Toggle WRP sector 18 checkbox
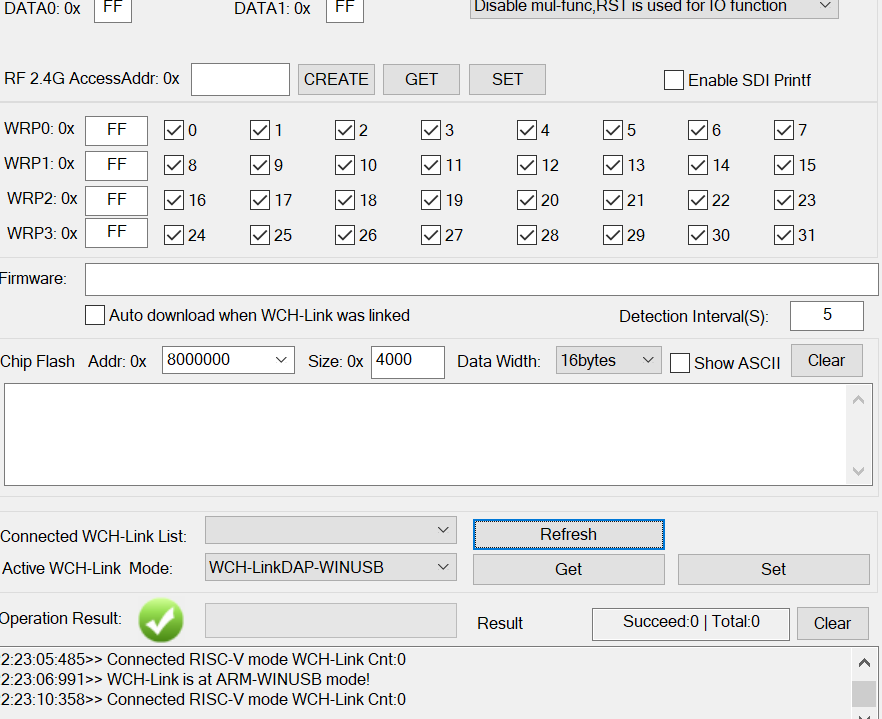Screen dimensions: 882x719 click(x=344, y=200)
